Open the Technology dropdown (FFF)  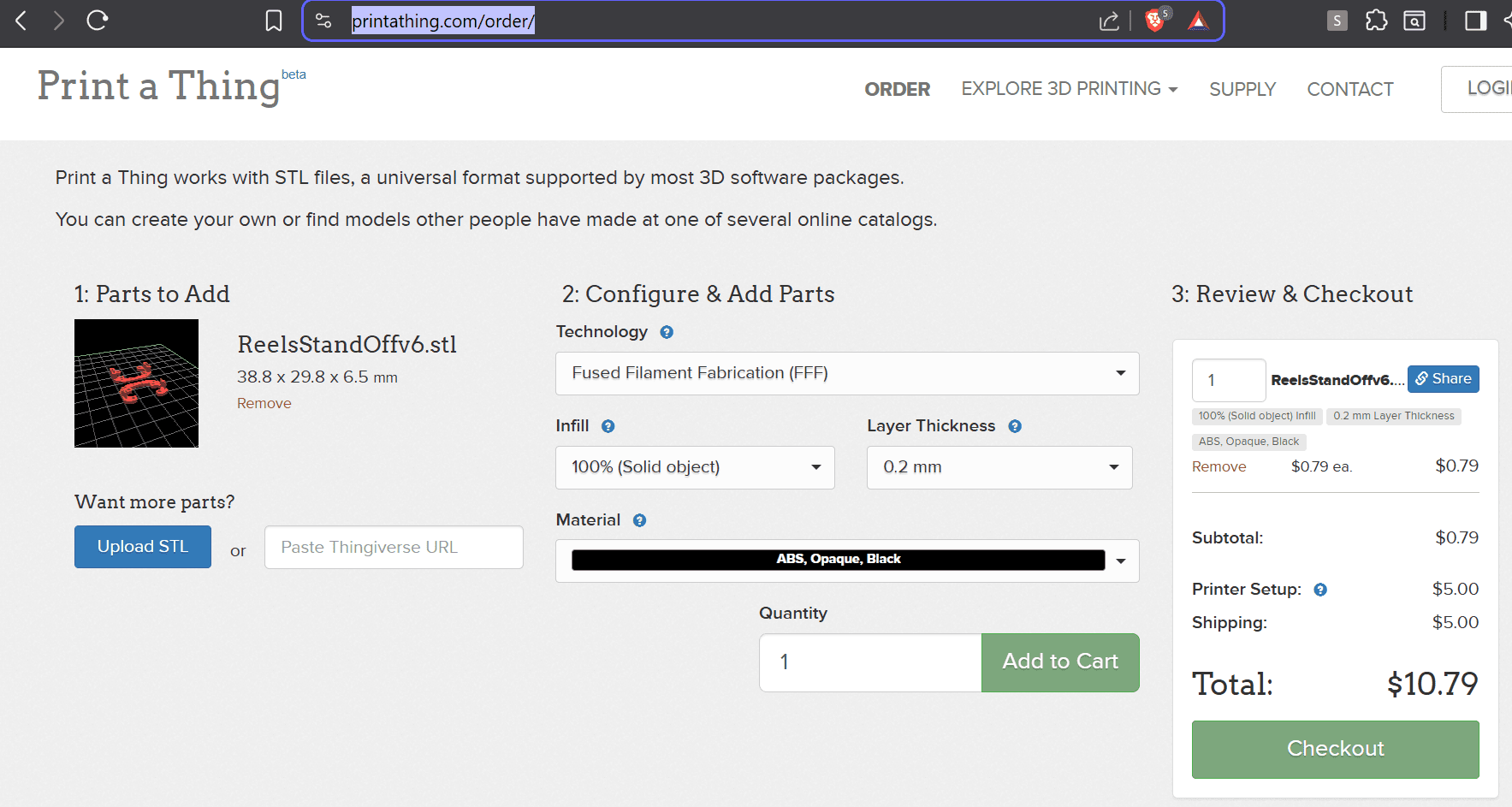pos(847,373)
